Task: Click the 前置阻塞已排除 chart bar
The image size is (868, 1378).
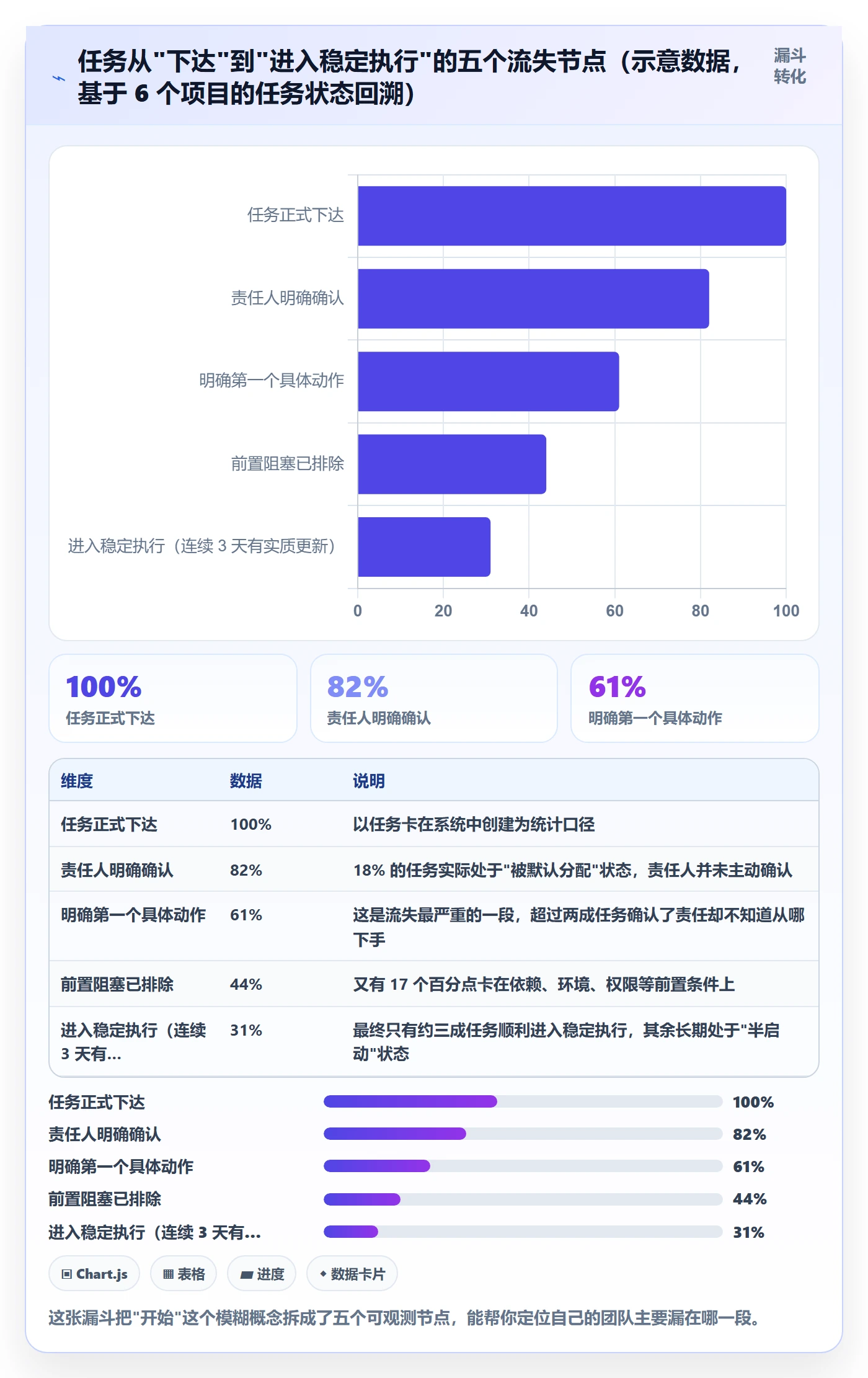Action: [x=452, y=464]
